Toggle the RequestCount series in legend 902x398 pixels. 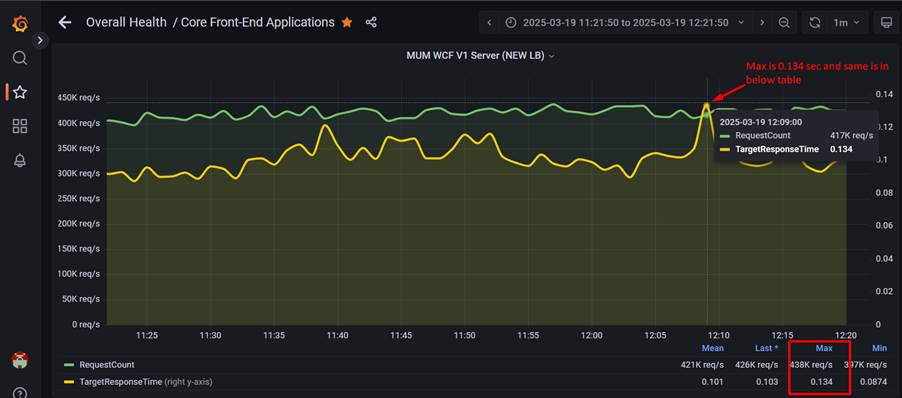tap(107, 365)
